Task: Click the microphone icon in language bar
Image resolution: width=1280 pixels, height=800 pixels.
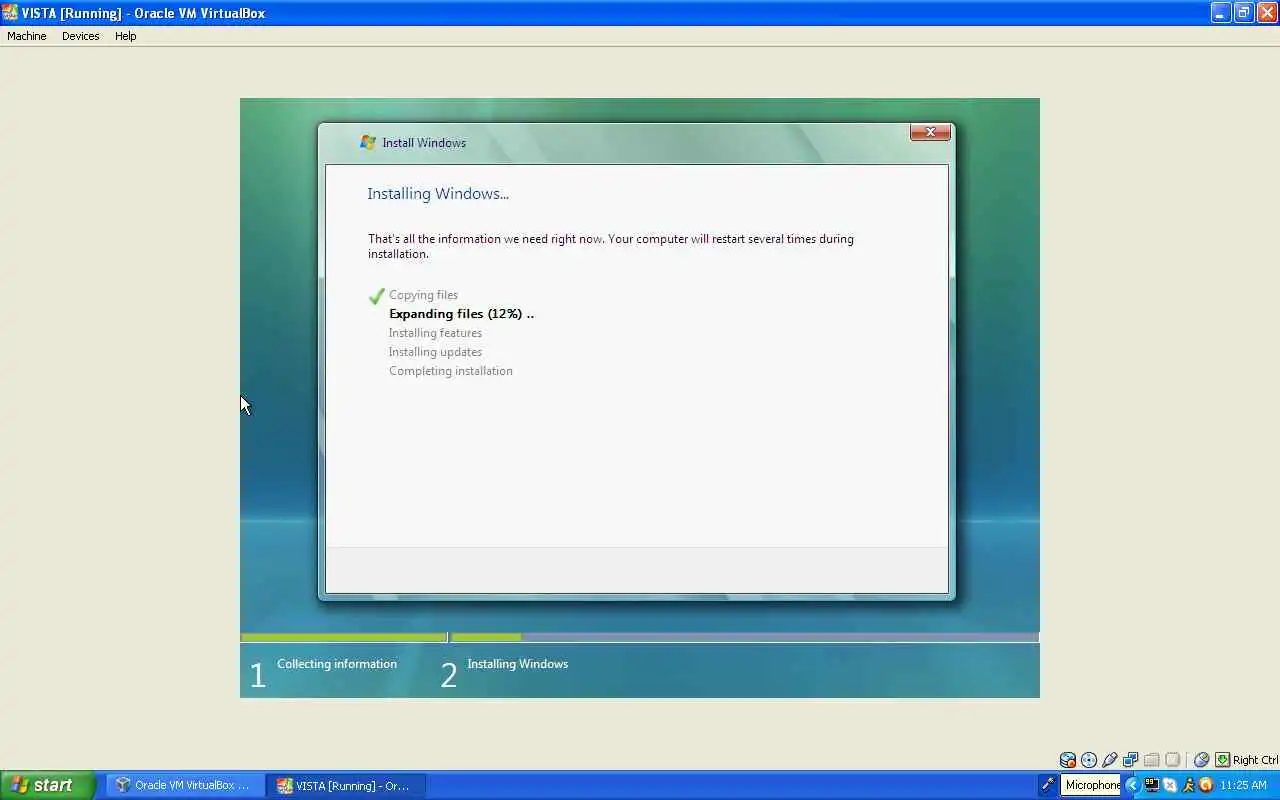Action: point(1048,785)
